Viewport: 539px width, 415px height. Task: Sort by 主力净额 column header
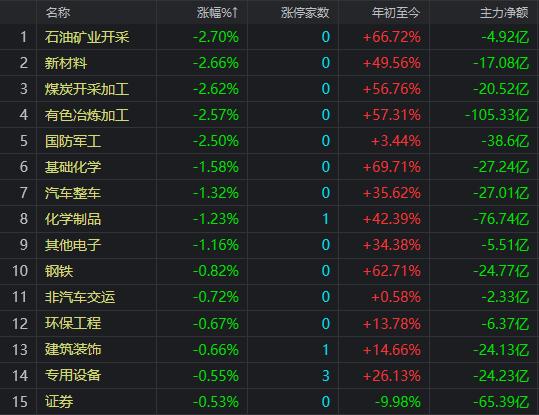pos(504,13)
